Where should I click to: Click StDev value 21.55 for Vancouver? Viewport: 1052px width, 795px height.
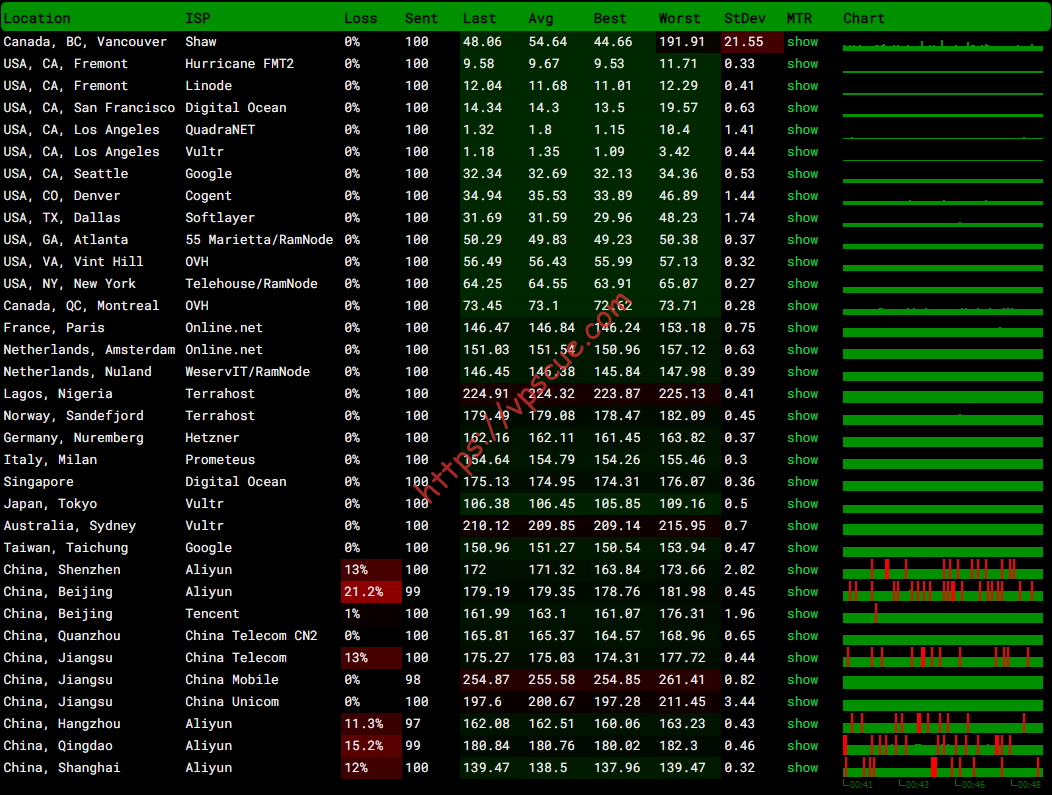pos(752,42)
